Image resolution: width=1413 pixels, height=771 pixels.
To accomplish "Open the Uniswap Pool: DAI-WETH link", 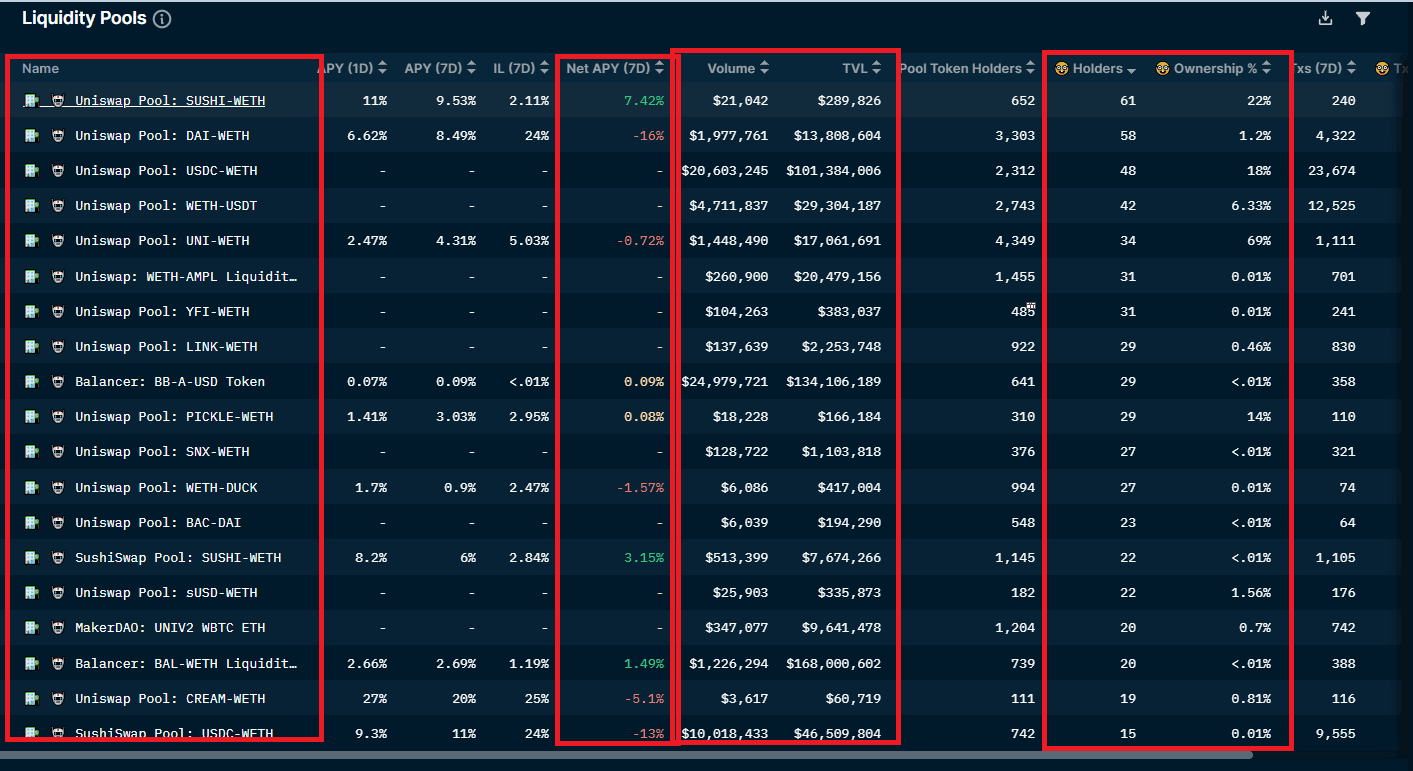I will point(162,136).
